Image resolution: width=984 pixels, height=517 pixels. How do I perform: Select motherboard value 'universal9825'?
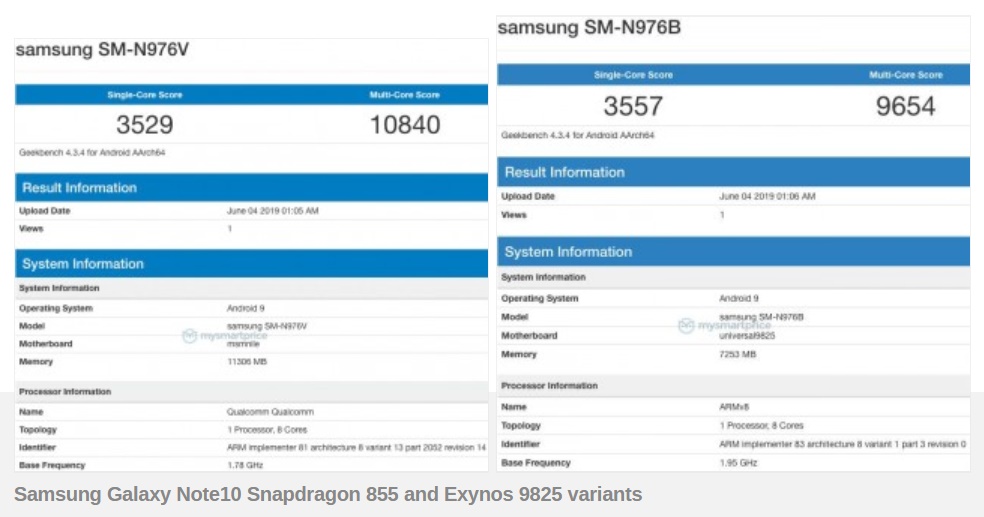(747, 336)
